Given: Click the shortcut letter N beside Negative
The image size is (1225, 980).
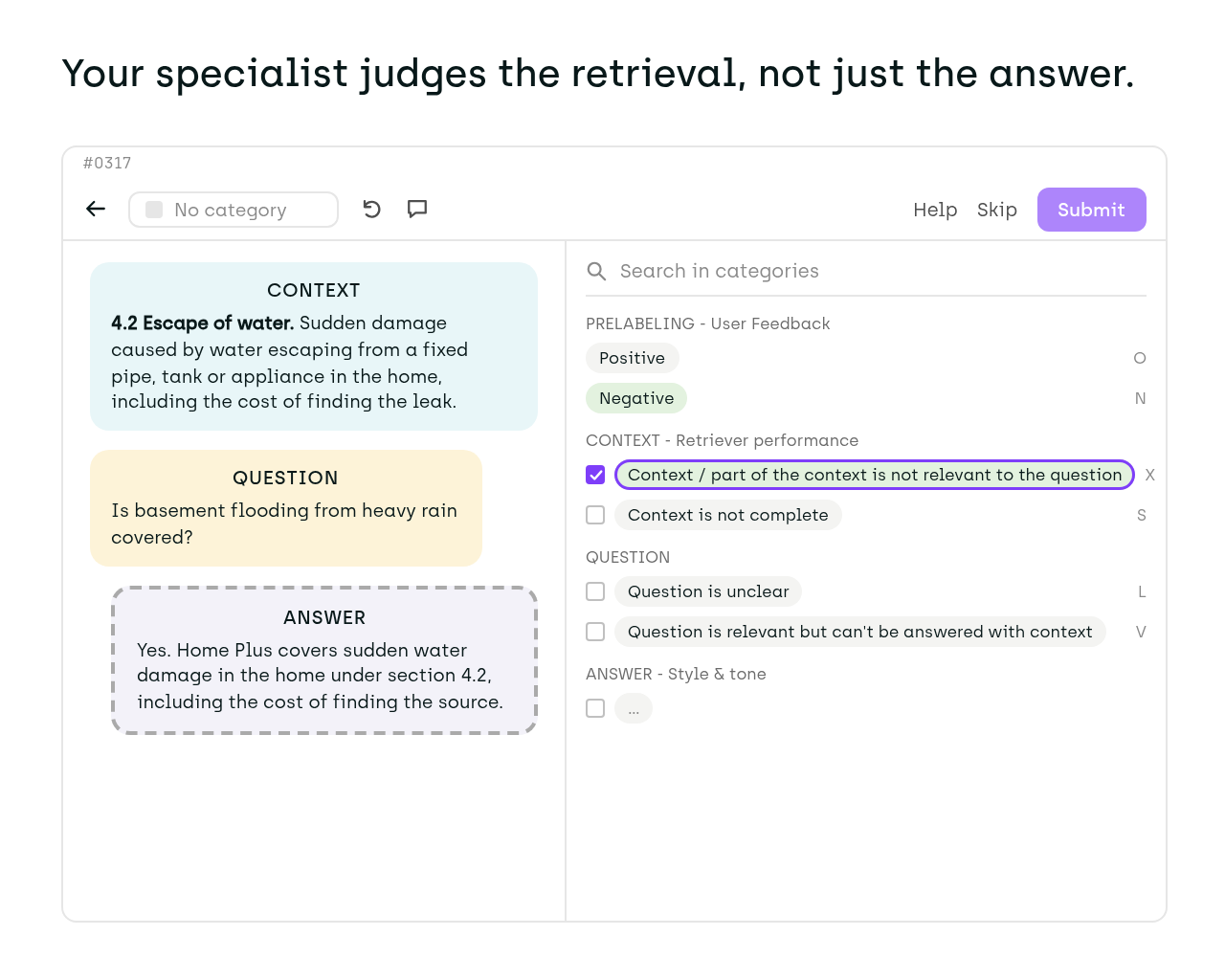Looking at the screenshot, I should [1140, 398].
